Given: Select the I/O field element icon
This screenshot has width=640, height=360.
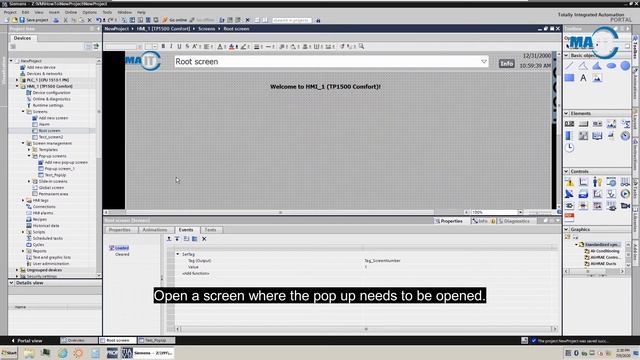Looking at the screenshot, I should point(569,124).
